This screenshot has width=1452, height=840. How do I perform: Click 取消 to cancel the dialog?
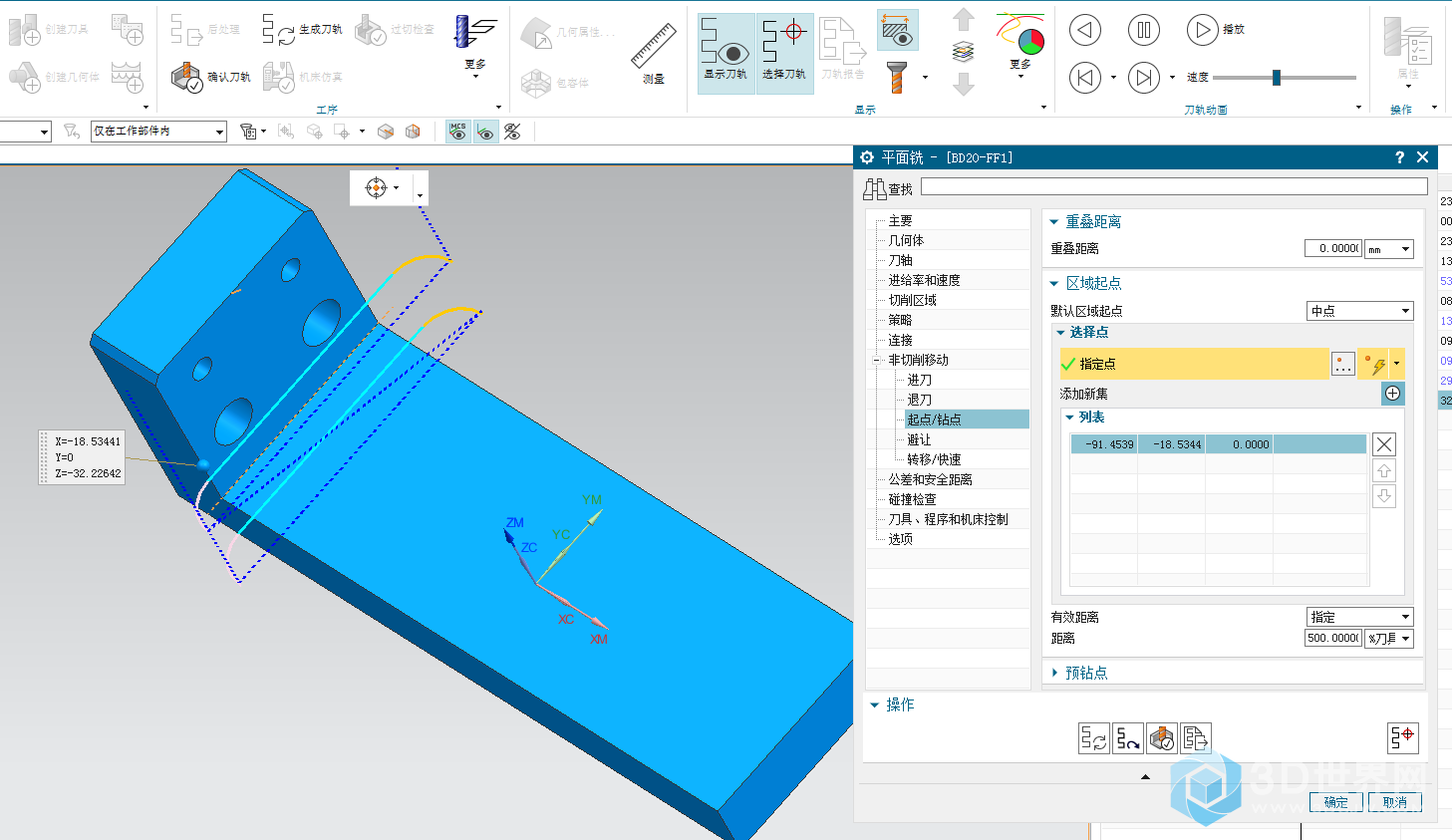1395,802
